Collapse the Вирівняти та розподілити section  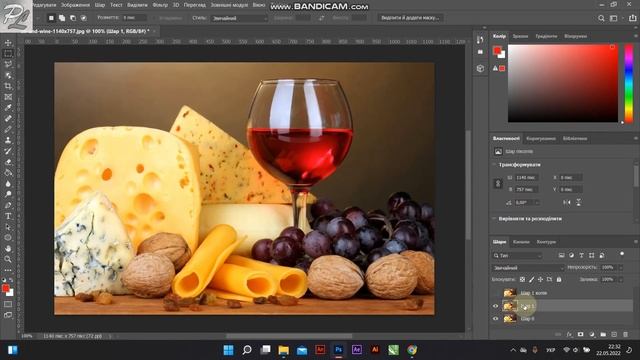494,219
